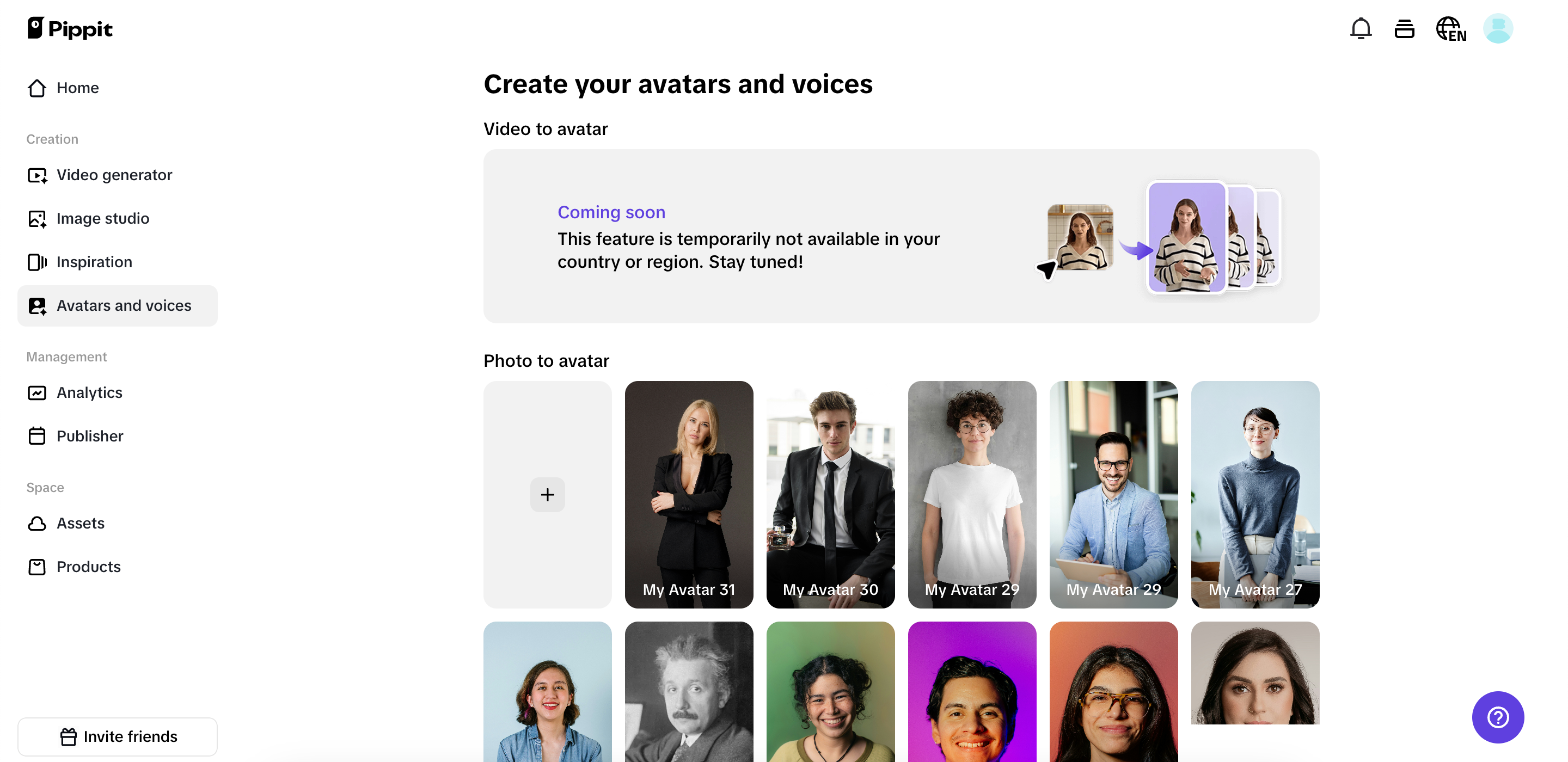The height and width of the screenshot is (762, 1568).
Task: Select the woman in denim avatar thumbnail
Action: (x=547, y=691)
